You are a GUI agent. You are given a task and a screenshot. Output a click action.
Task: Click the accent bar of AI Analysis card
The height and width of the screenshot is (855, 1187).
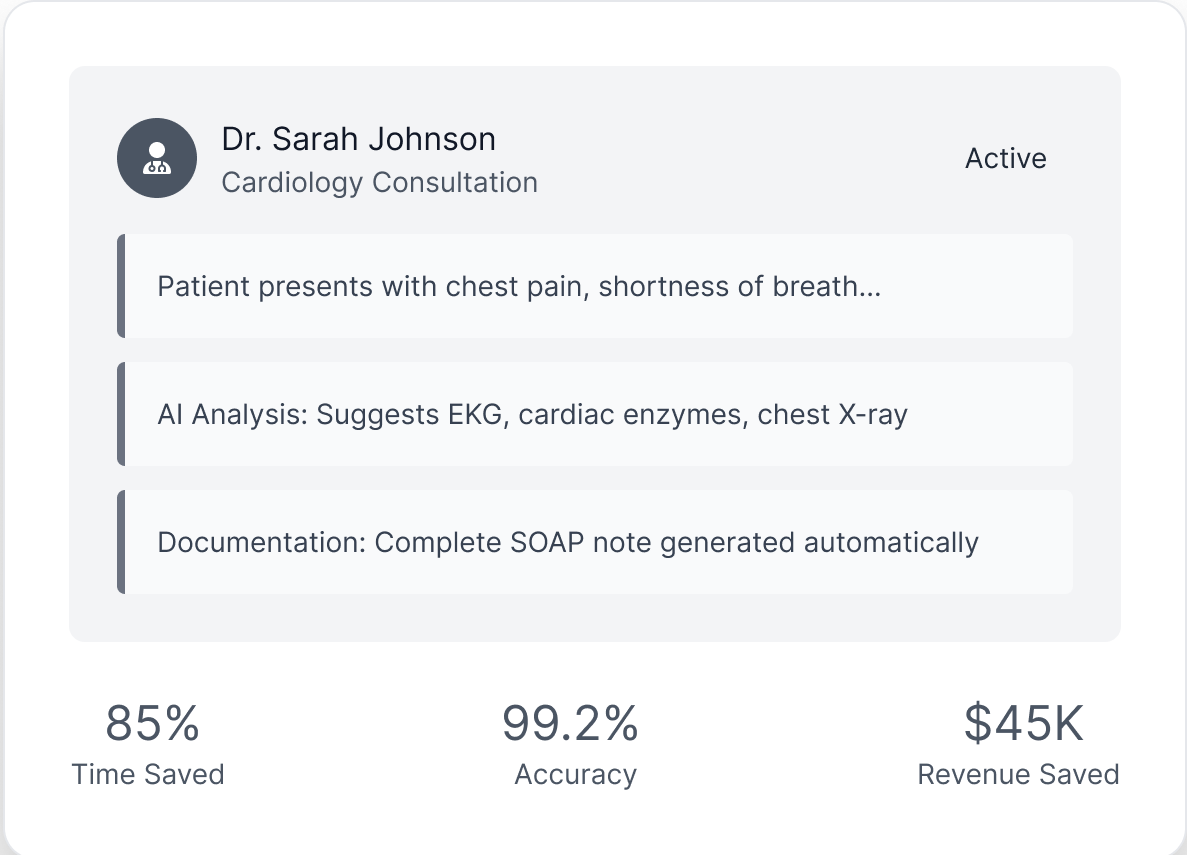tap(121, 415)
